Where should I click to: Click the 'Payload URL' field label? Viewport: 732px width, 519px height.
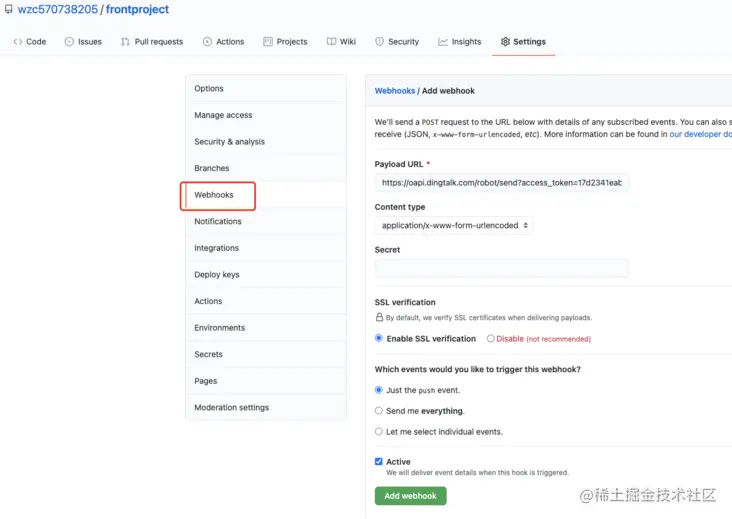[399, 164]
